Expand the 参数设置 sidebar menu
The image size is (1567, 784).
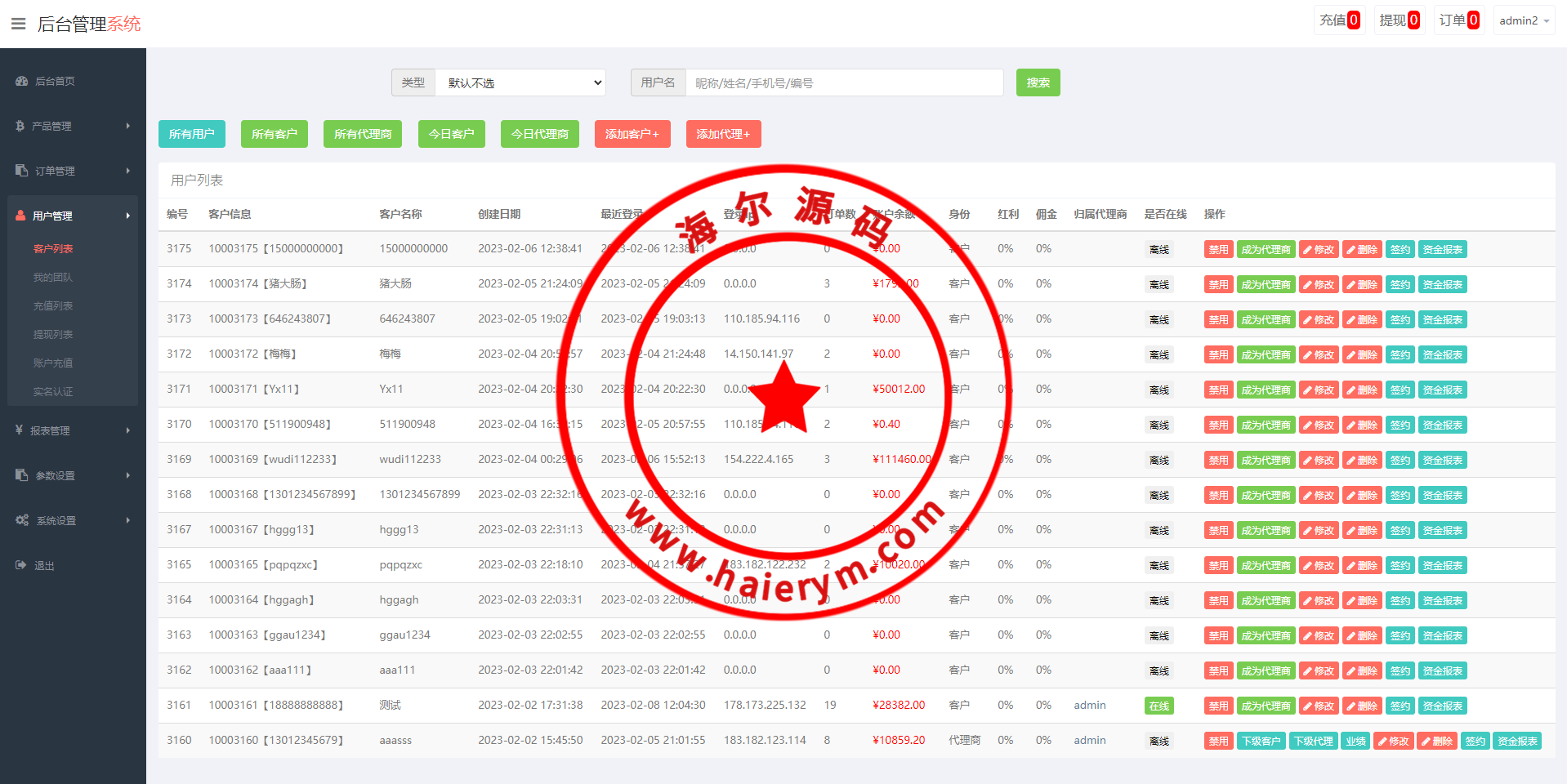73,475
